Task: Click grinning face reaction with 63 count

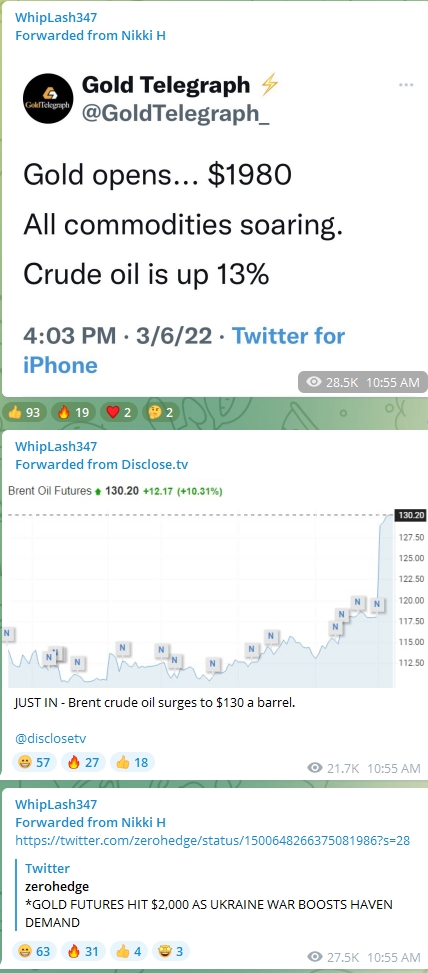Action: coord(35,951)
